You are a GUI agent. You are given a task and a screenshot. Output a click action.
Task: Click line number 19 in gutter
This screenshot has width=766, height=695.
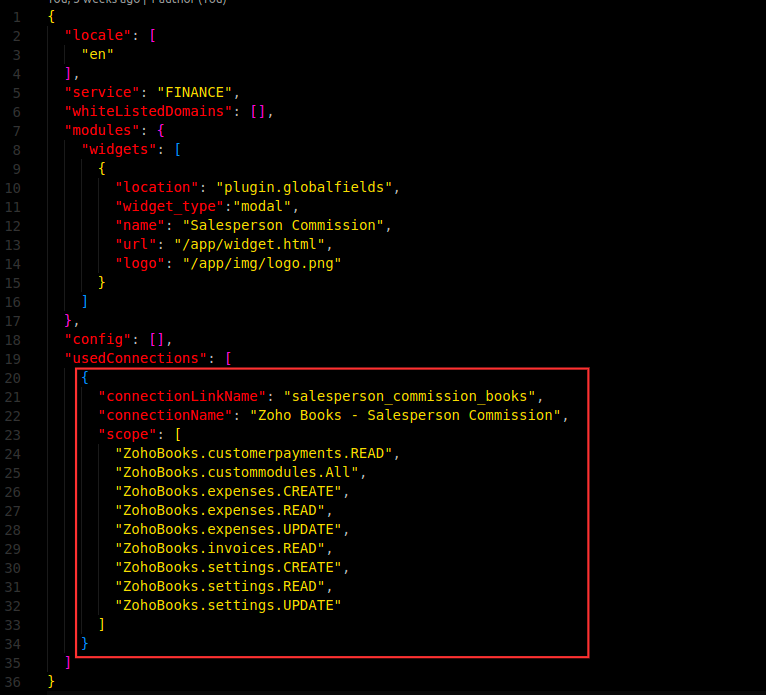13,359
